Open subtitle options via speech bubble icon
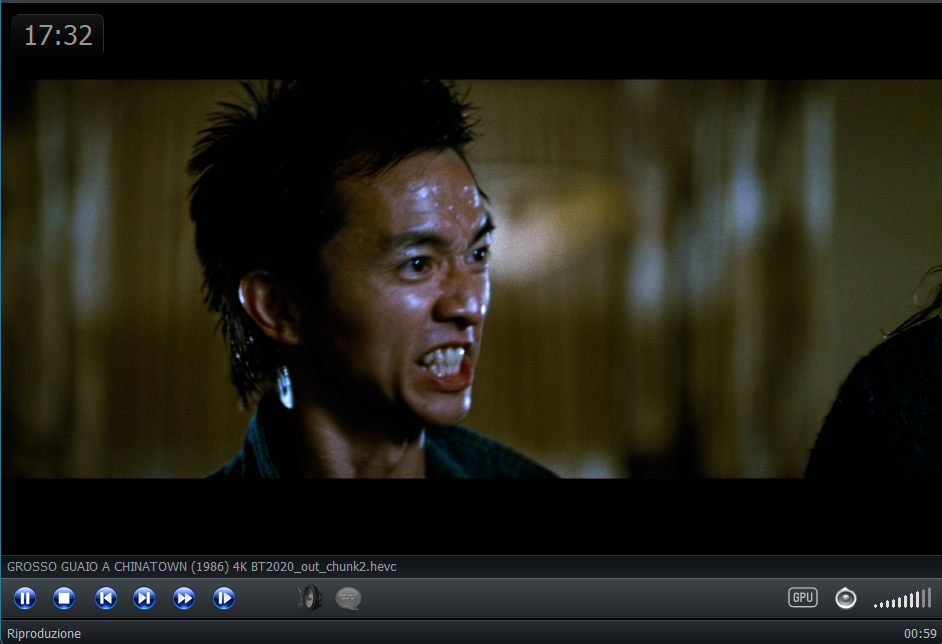The height and width of the screenshot is (644, 942). (x=348, y=598)
